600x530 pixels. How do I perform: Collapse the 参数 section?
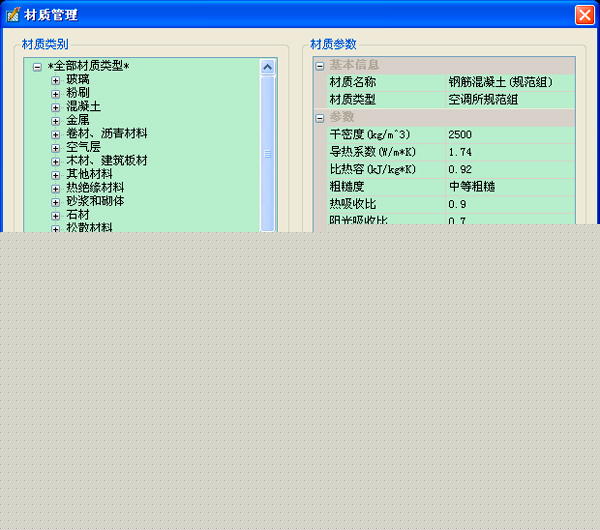click(x=320, y=118)
